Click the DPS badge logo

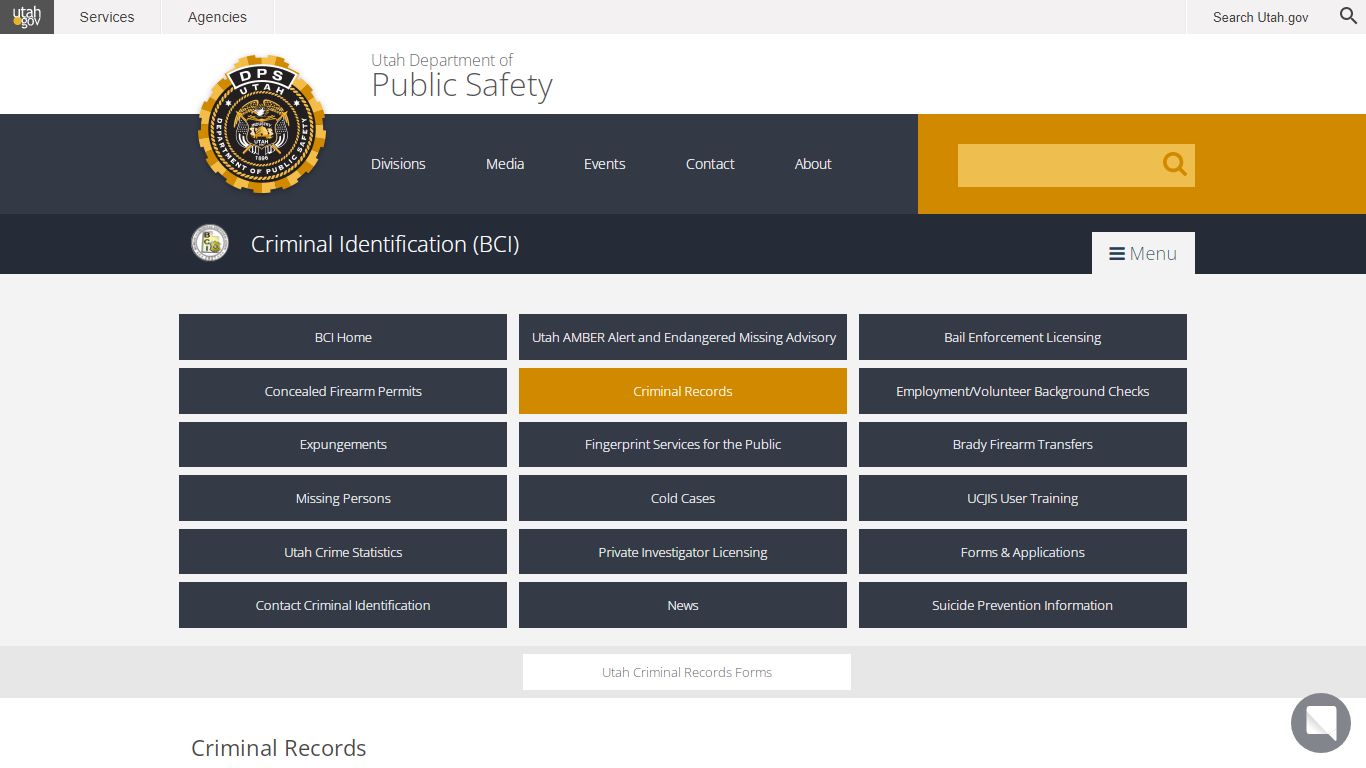262,124
